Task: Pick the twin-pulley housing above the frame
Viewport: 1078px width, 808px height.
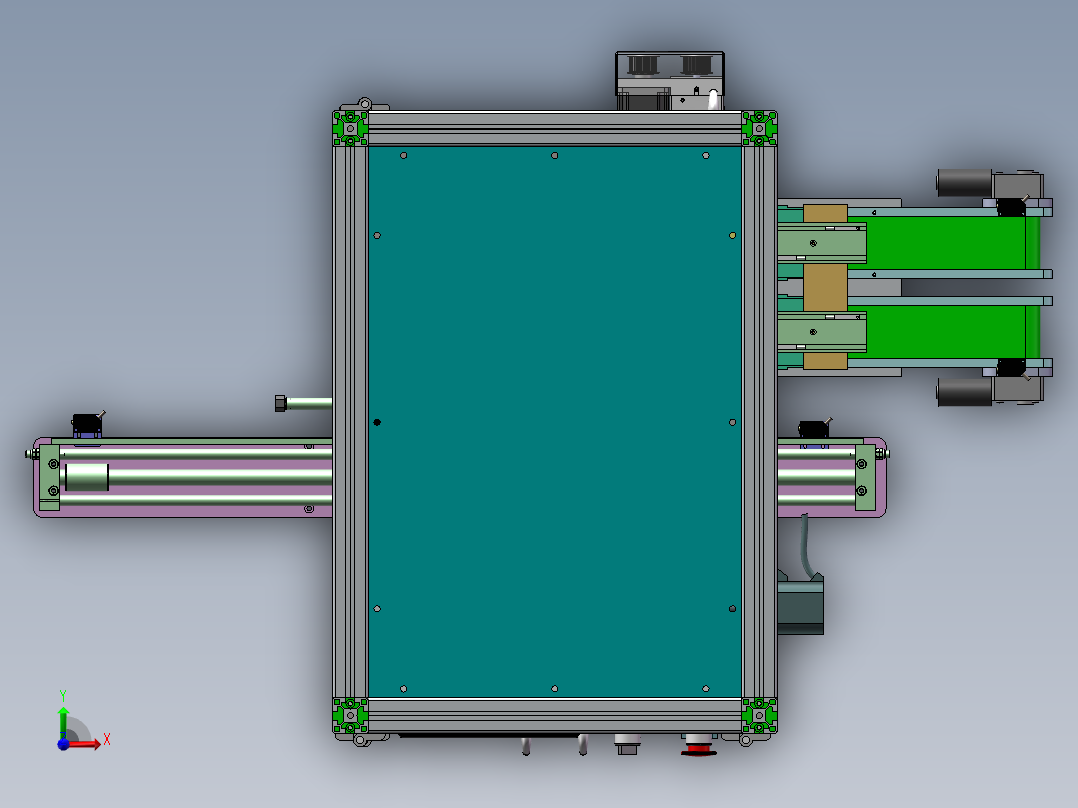Action: point(670,80)
